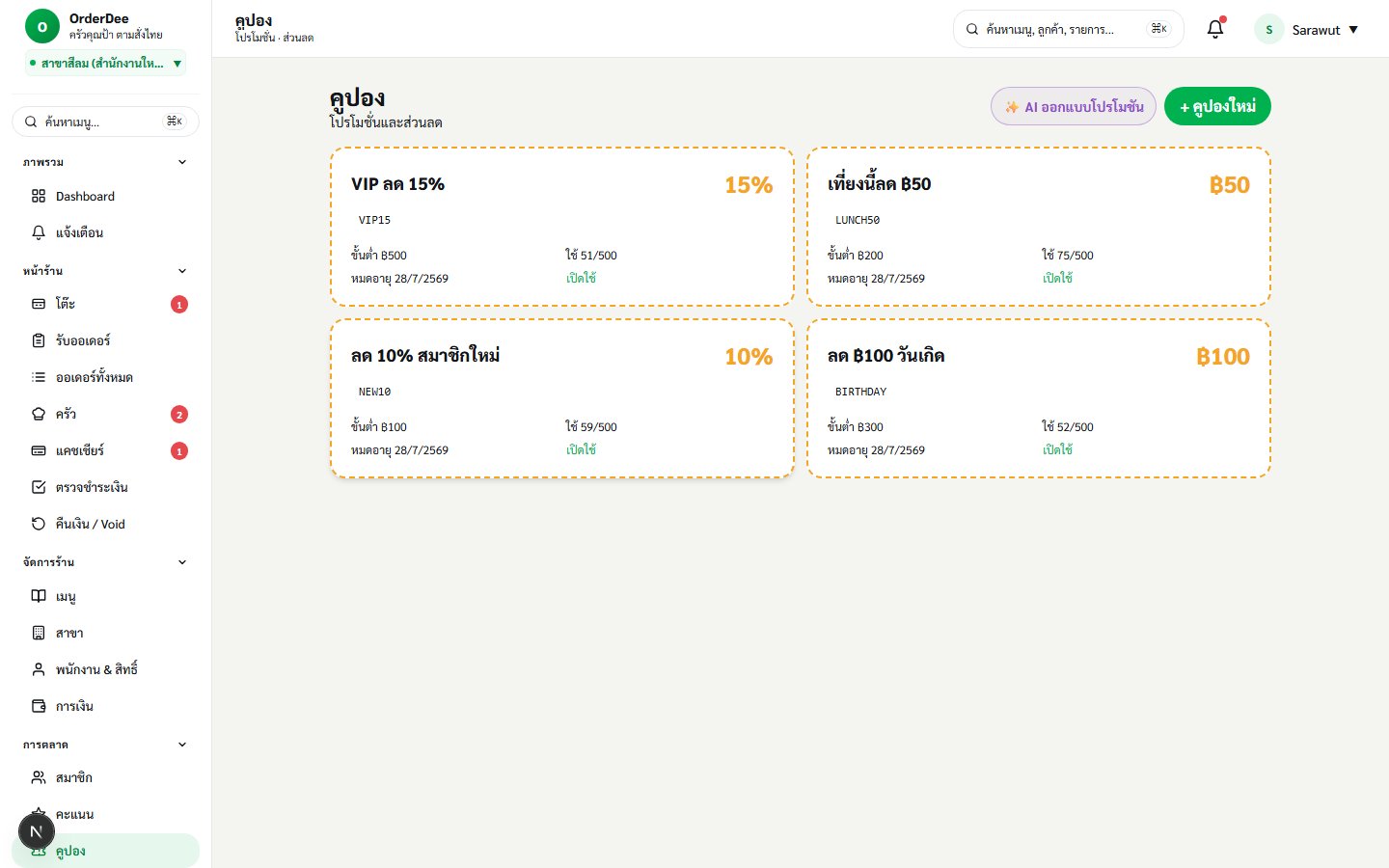
Task: Click the รับออเดอร์ clipboard icon
Action: coord(39,340)
